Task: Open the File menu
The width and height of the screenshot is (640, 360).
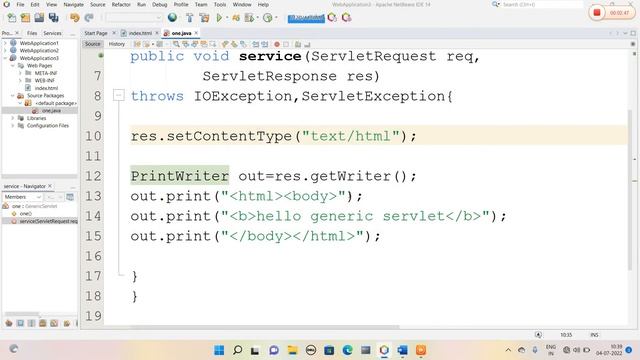Action: click(x=20, y=4)
